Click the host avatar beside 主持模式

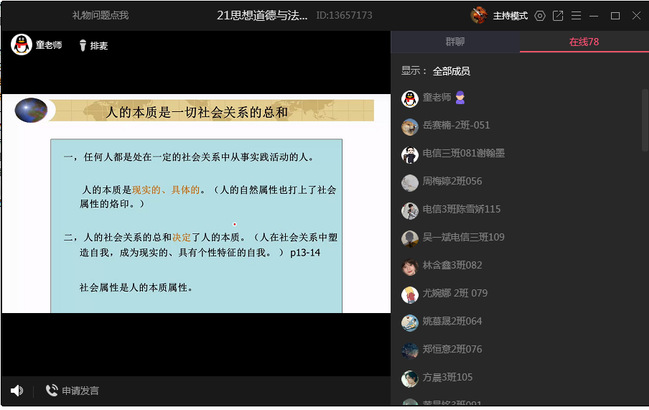pyautogui.click(x=481, y=15)
